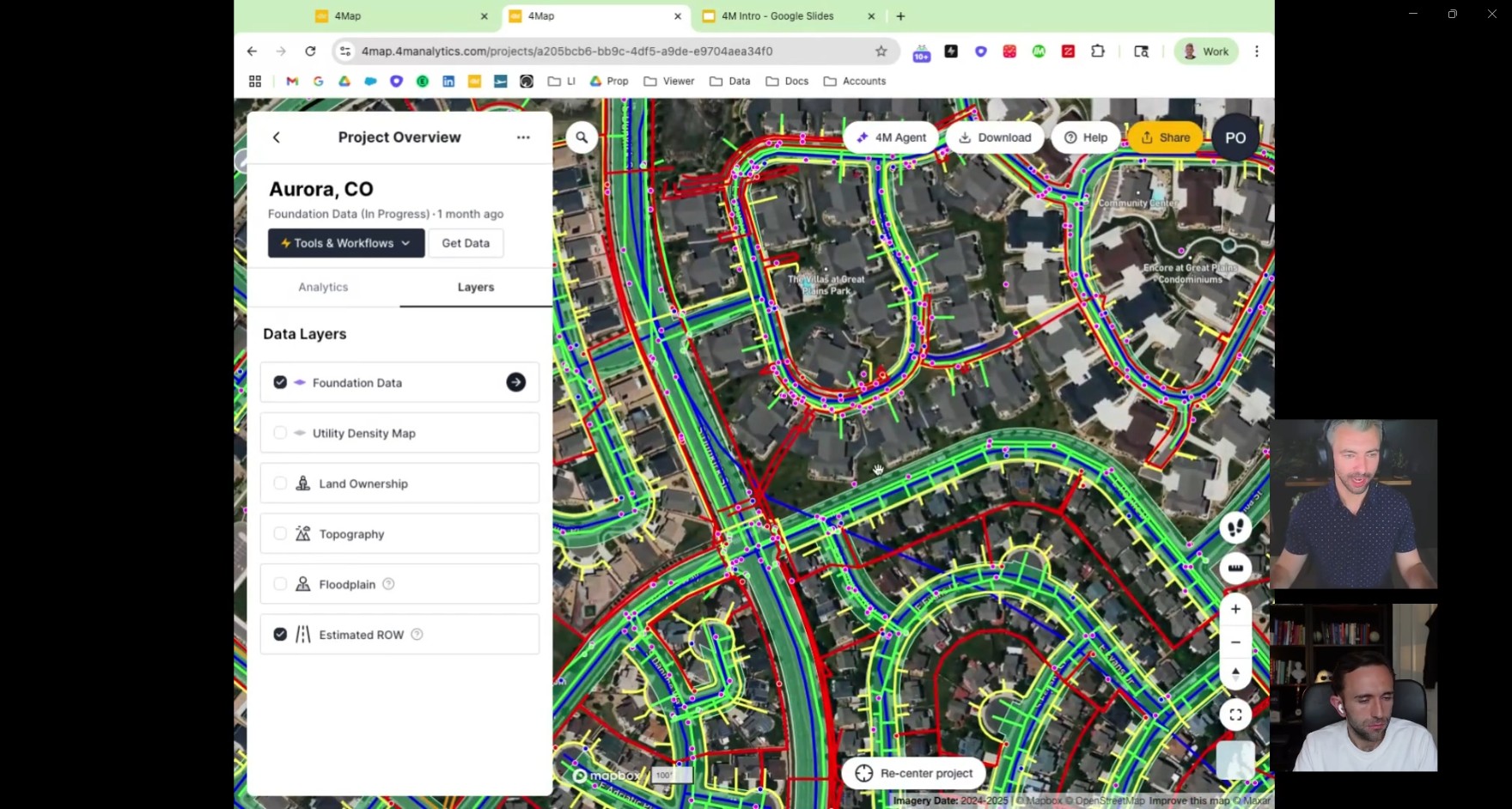
Task: Open the Gmail bookmark icon
Action: pos(292,82)
